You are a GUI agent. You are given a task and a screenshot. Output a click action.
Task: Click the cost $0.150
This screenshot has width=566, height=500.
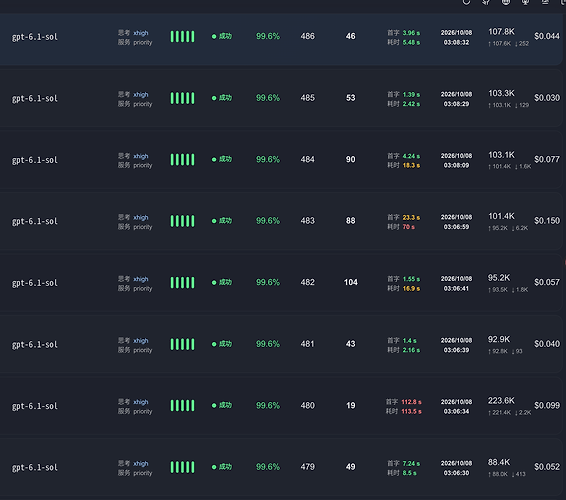pos(547,221)
